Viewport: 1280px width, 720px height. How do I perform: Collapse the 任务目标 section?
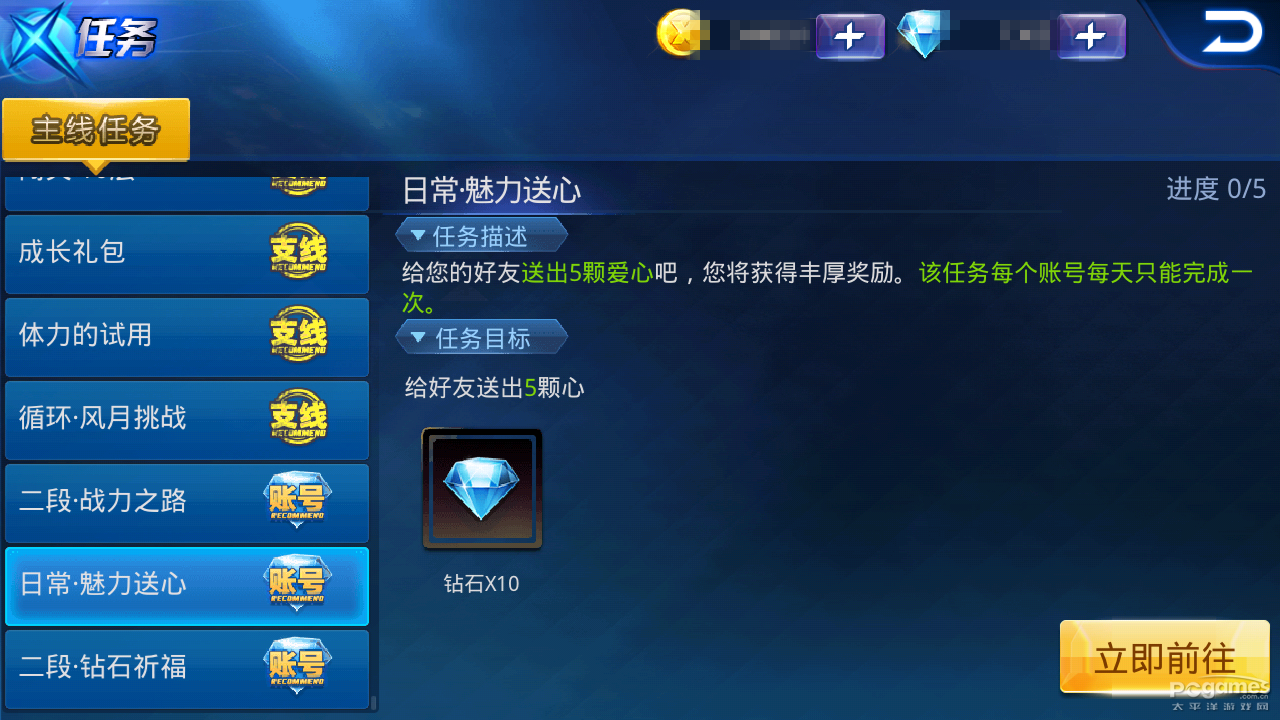click(x=482, y=338)
